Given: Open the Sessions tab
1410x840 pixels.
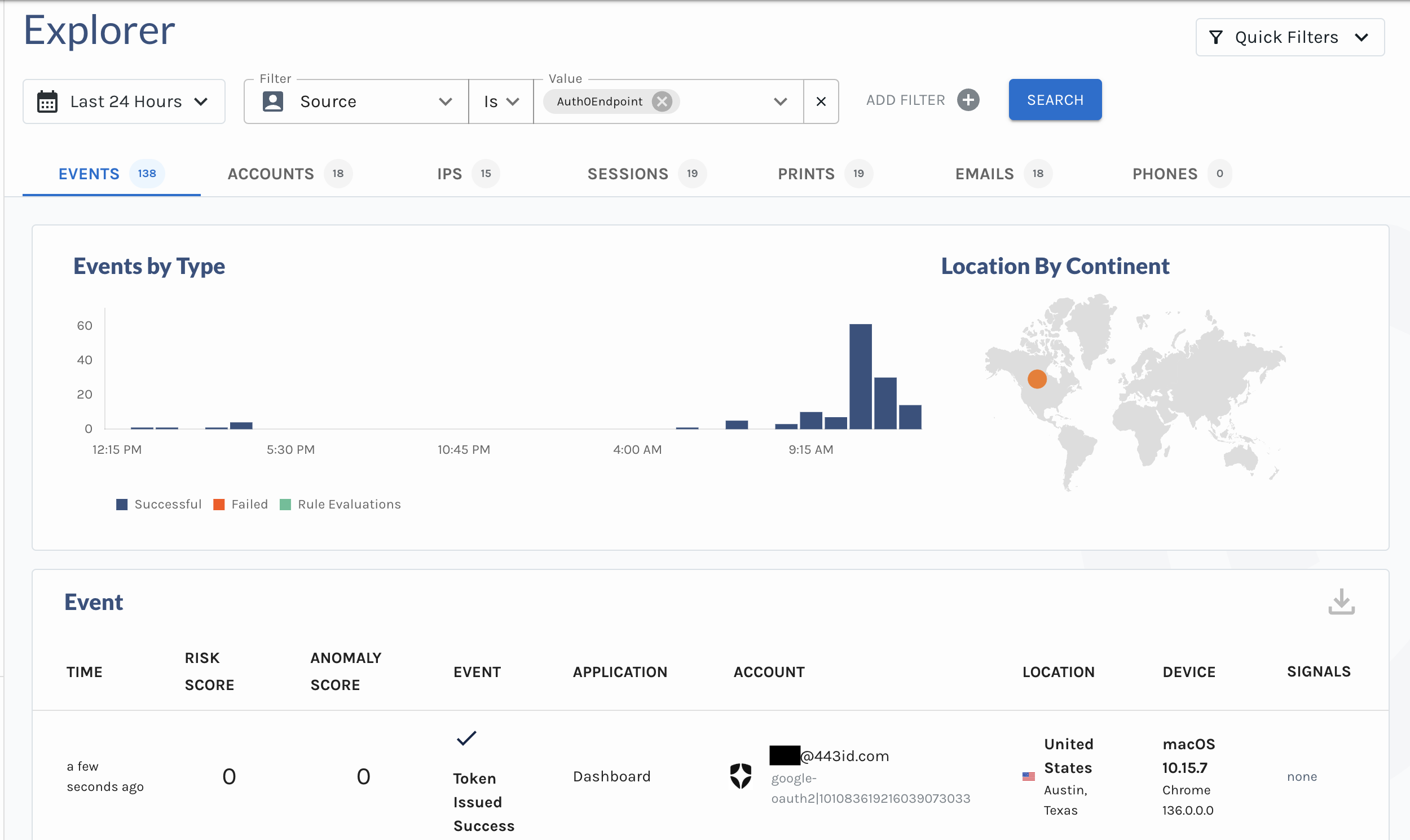Looking at the screenshot, I should pos(627,174).
